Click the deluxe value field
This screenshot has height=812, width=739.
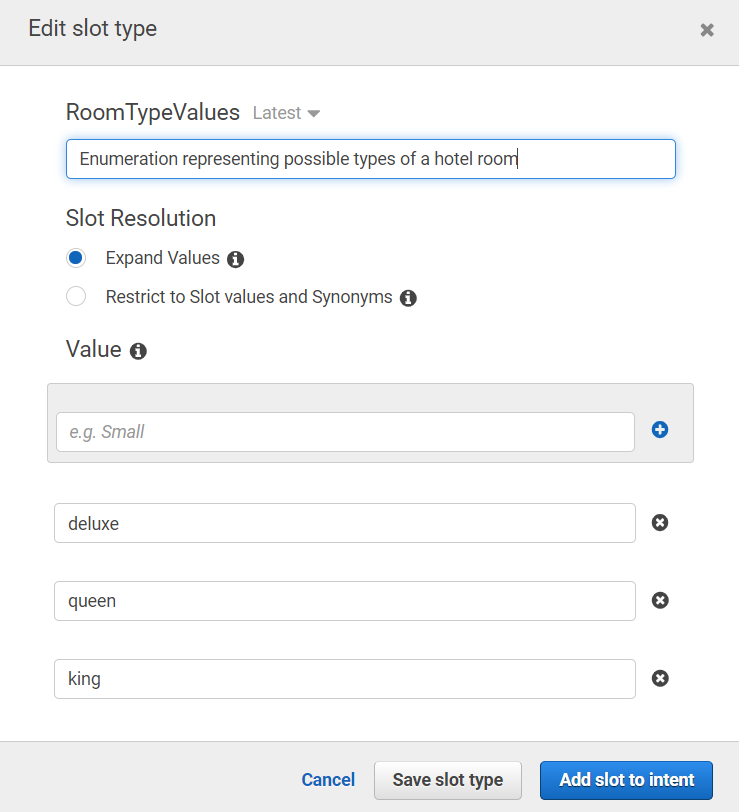tap(345, 523)
